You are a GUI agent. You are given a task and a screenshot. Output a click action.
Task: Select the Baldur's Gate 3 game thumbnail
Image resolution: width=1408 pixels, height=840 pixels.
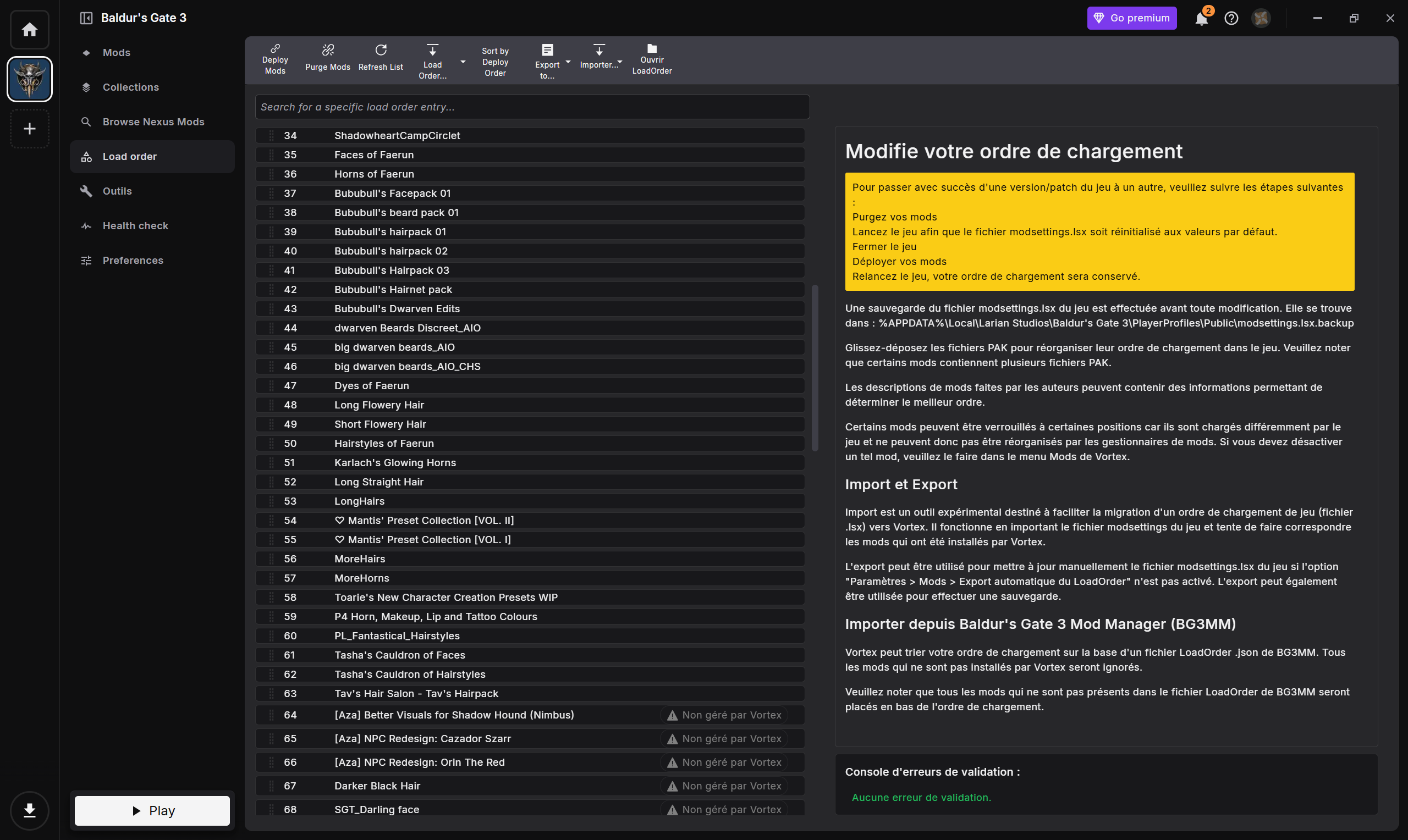pos(30,79)
